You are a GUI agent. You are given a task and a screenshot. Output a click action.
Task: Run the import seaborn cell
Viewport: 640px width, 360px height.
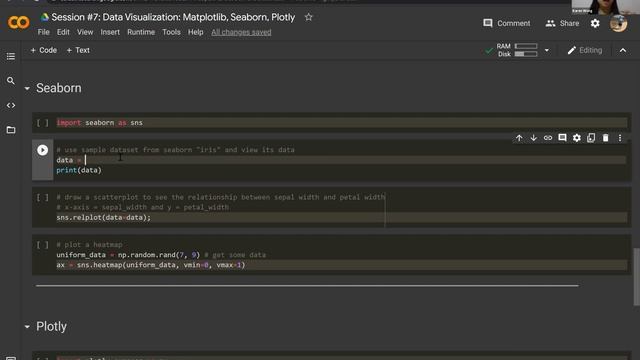coord(42,122)
